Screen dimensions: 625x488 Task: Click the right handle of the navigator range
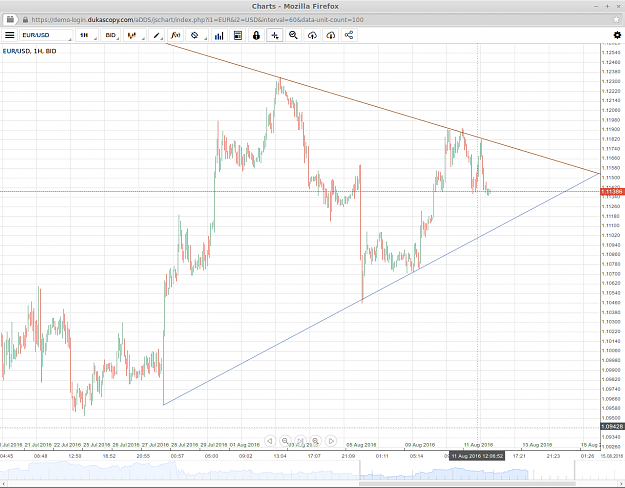(574, 470)
